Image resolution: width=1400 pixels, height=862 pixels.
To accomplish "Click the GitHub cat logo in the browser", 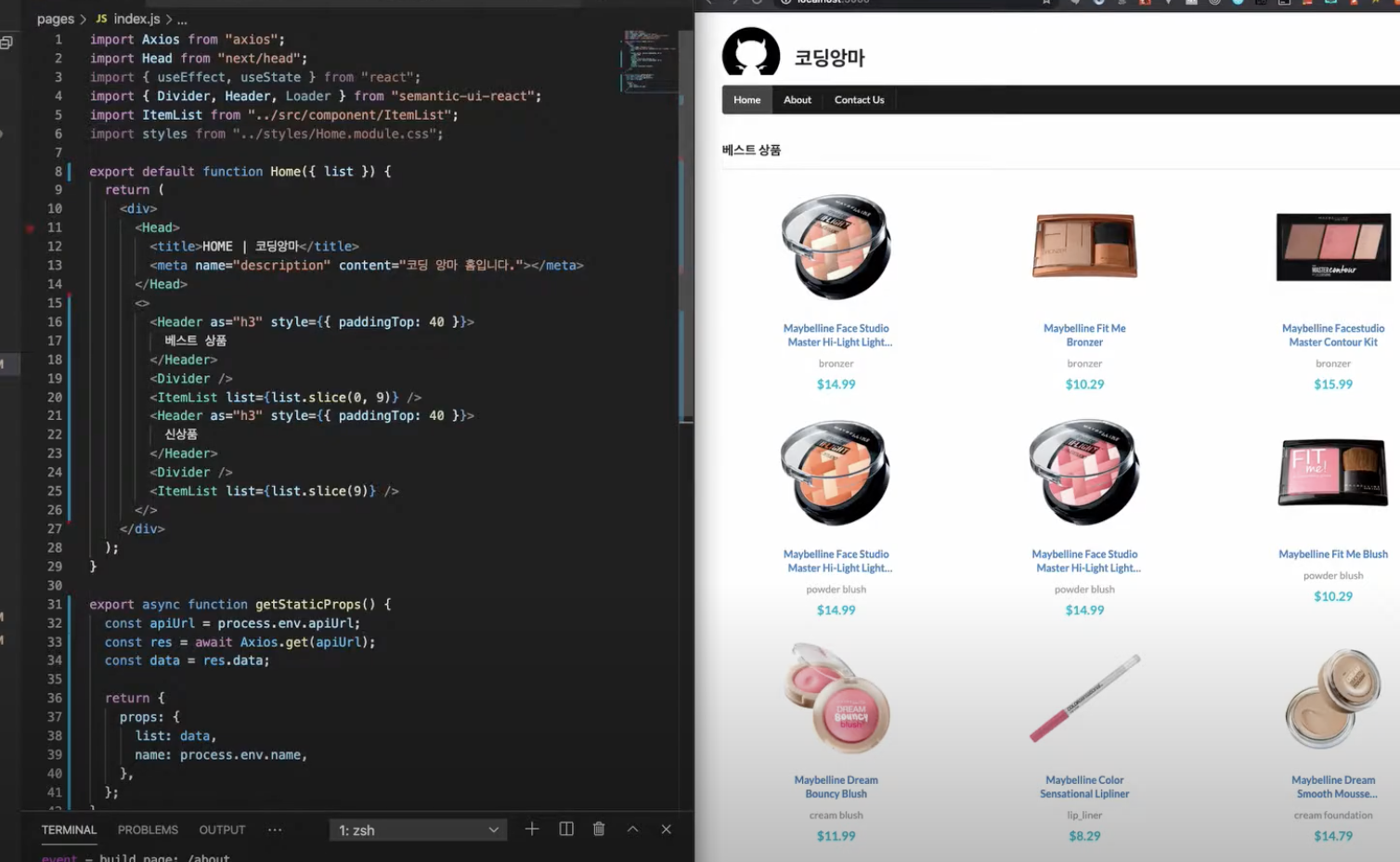I will coord(751,52).
